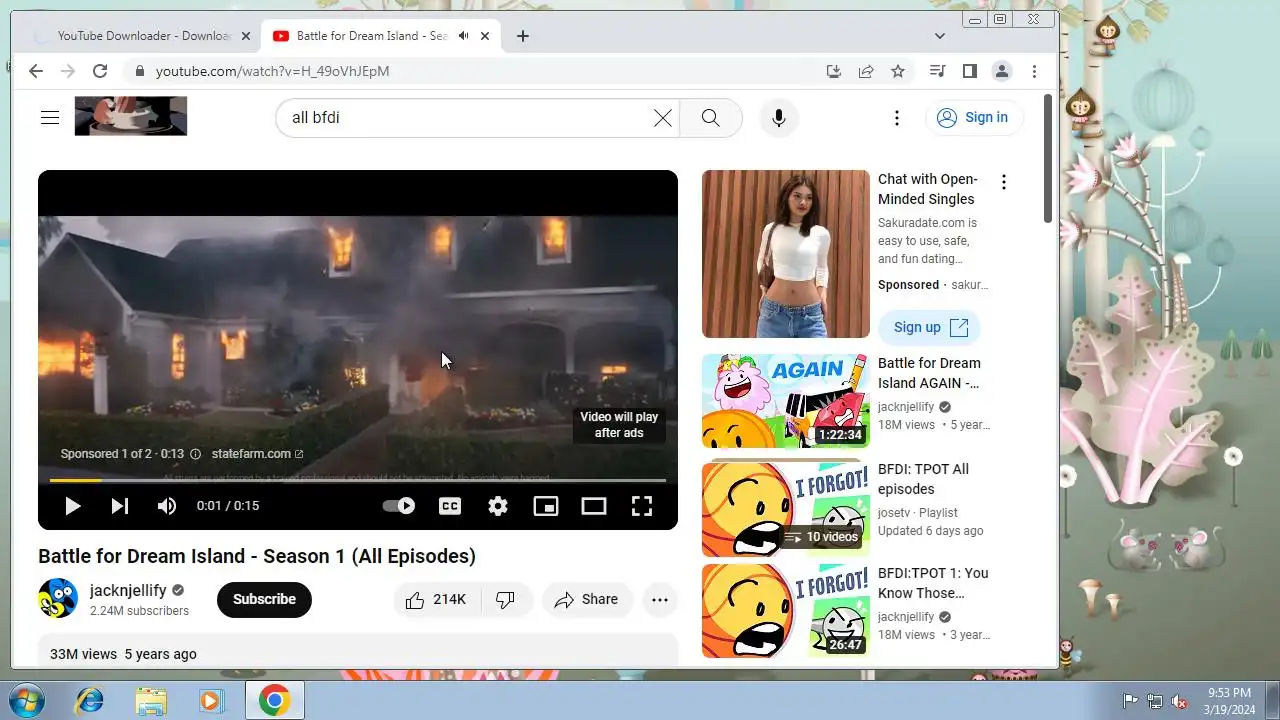Expand the video description box
The image size is (1280, 720).
click(x=358, y=650)
